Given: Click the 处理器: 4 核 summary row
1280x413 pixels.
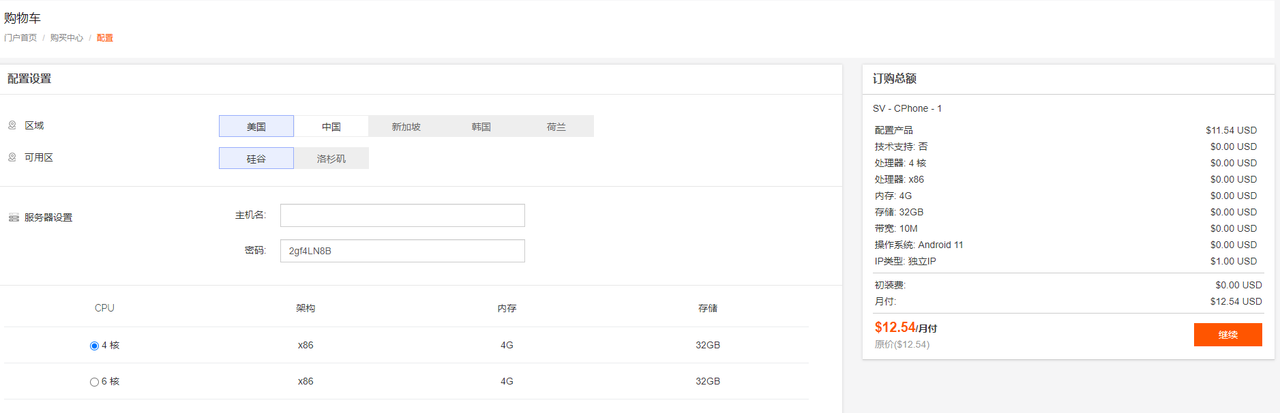Looking at the screenshot, I should (1065, 163).
